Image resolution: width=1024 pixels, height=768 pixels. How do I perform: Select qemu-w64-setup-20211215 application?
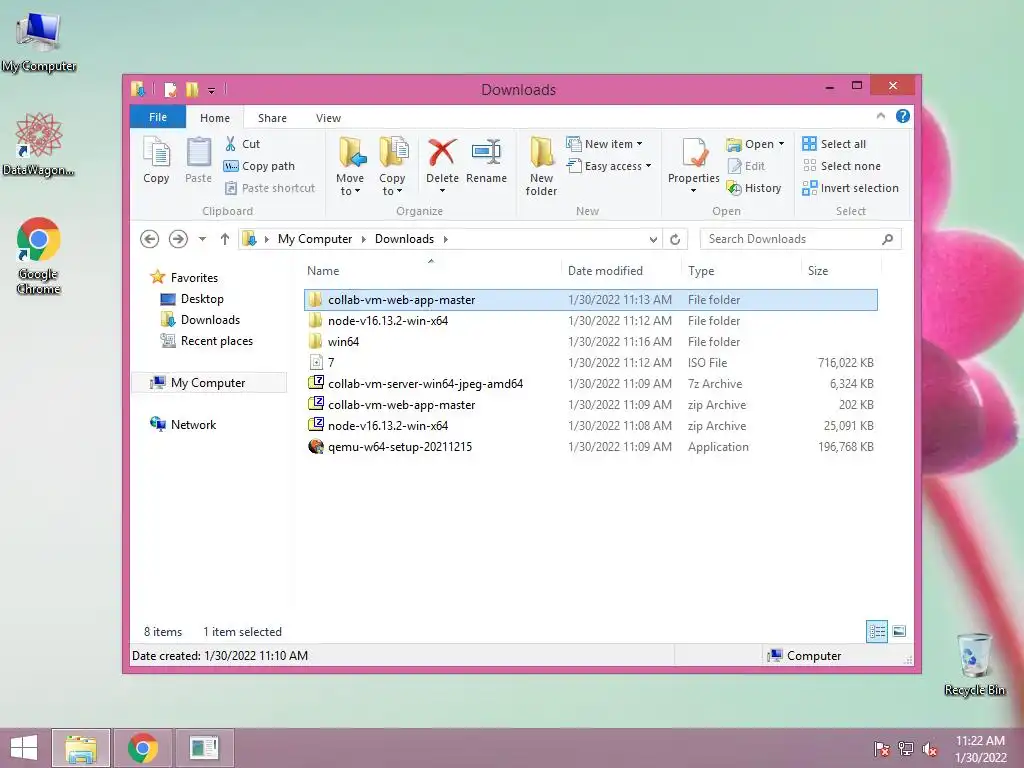pyautogui.click(x=591, y=446)
